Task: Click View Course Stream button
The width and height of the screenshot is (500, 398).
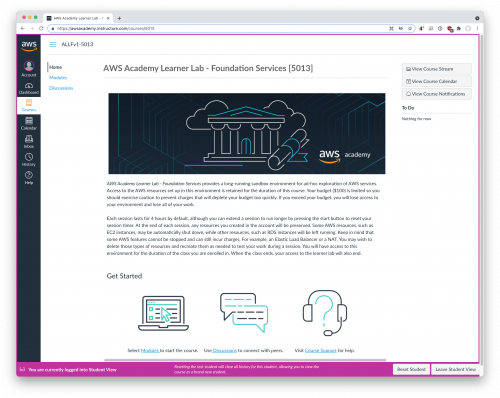Action: click(x=437, y=69)
